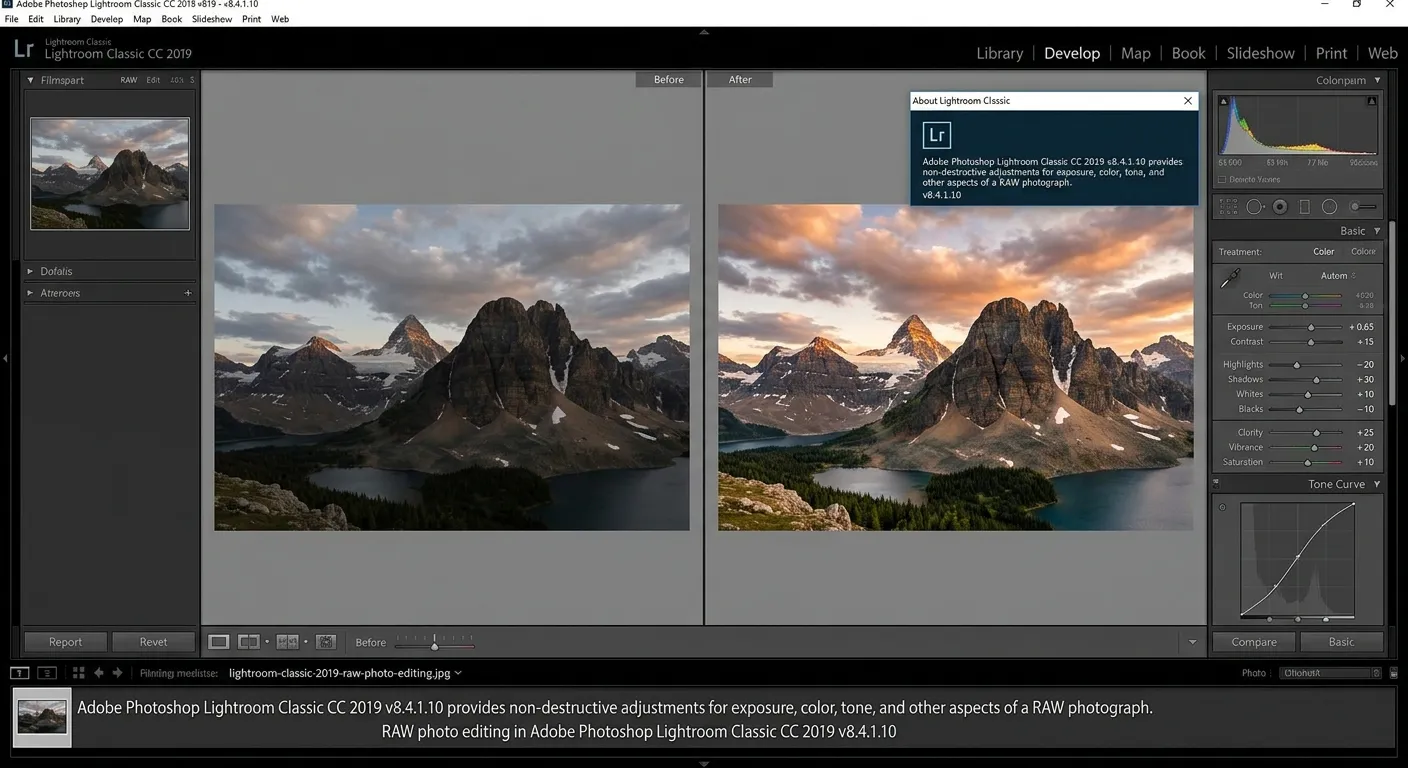Open the Develop menu
The width and height of the screenshot is (1408, 768).
point(107,19)
